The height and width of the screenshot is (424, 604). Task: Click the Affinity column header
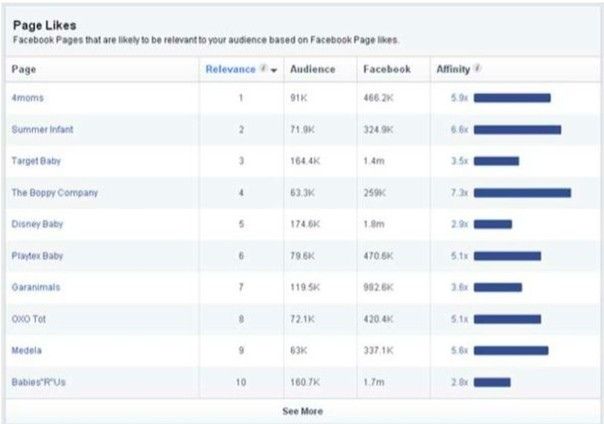coord(453,69)
